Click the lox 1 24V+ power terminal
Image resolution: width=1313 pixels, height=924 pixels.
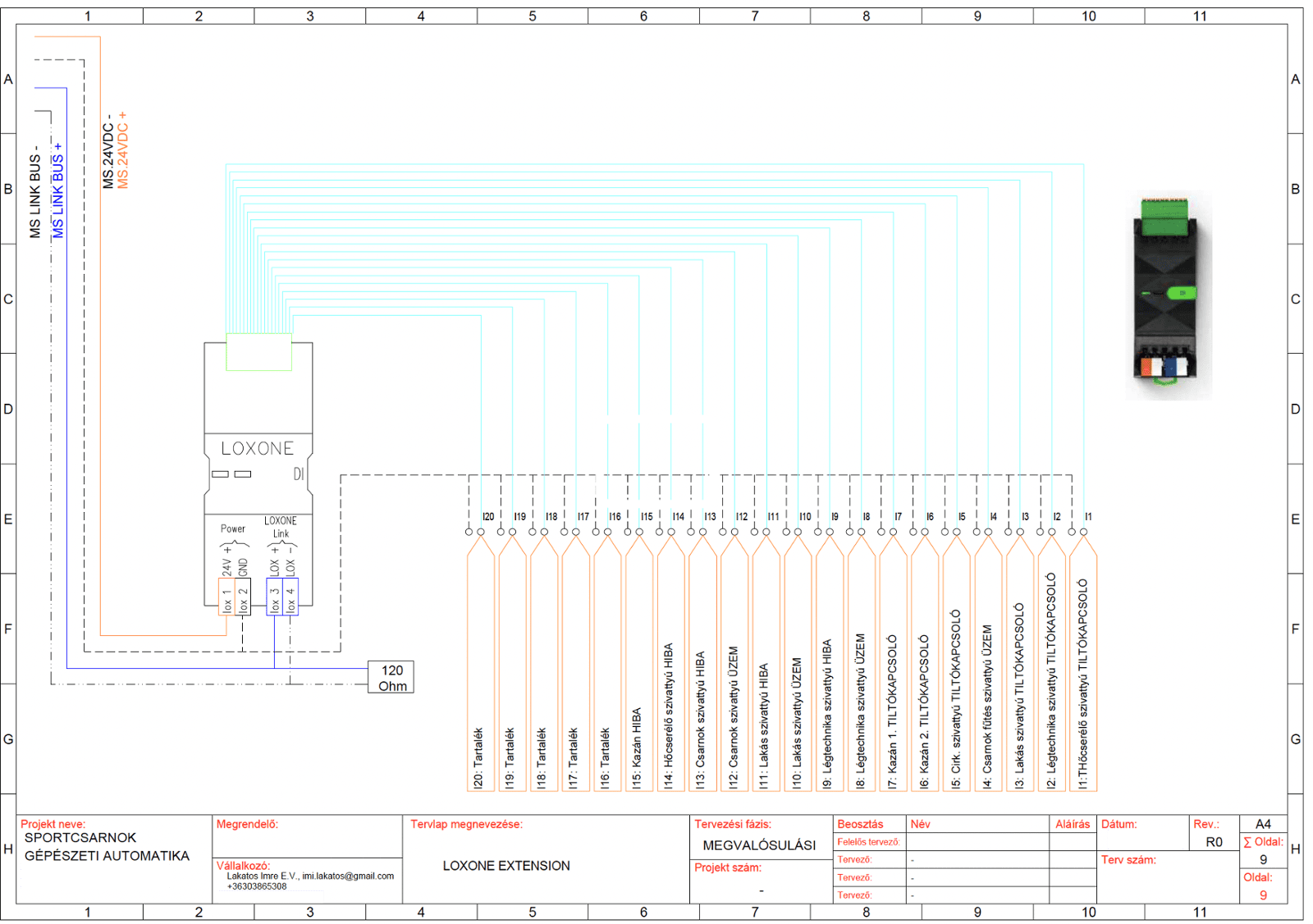pos(226,597)
